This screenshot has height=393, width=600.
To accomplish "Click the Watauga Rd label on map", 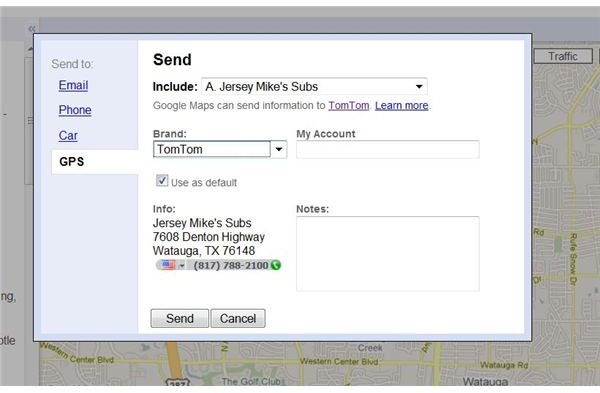I will (504, 365).
